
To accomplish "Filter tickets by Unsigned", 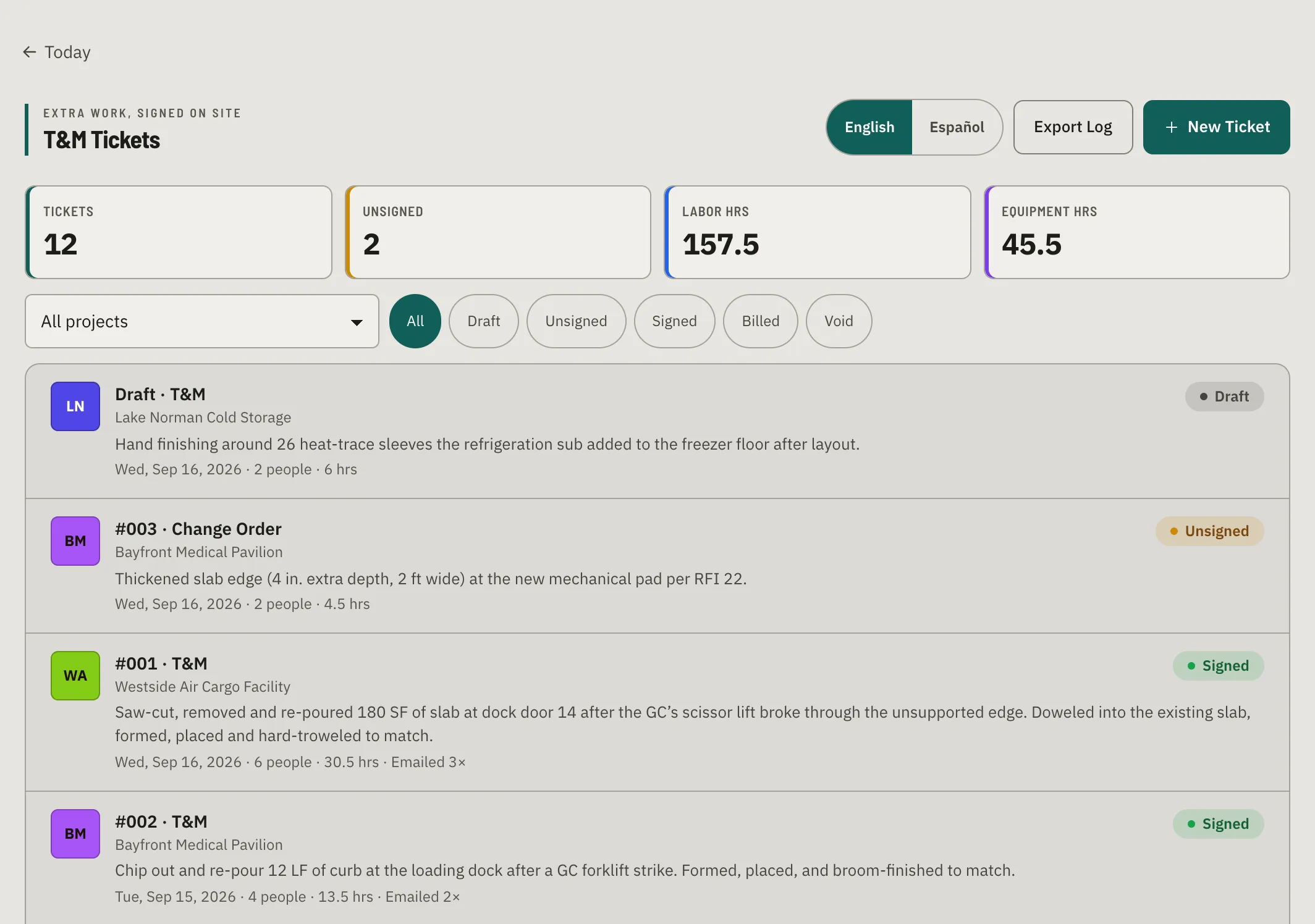I will pyautogui.click(x=576, y=321).
